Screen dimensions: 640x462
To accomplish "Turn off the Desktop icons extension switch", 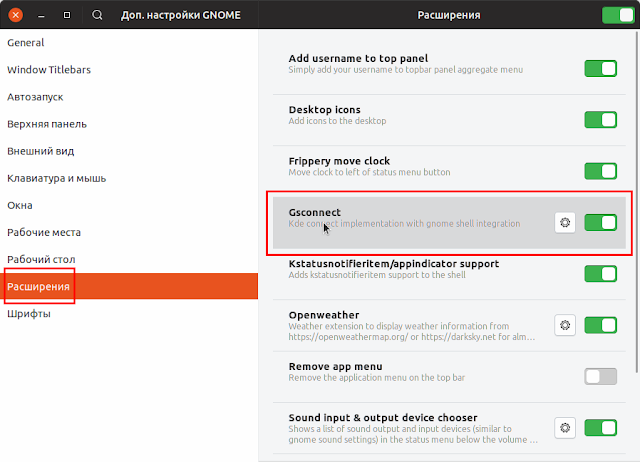I will 600,120.
